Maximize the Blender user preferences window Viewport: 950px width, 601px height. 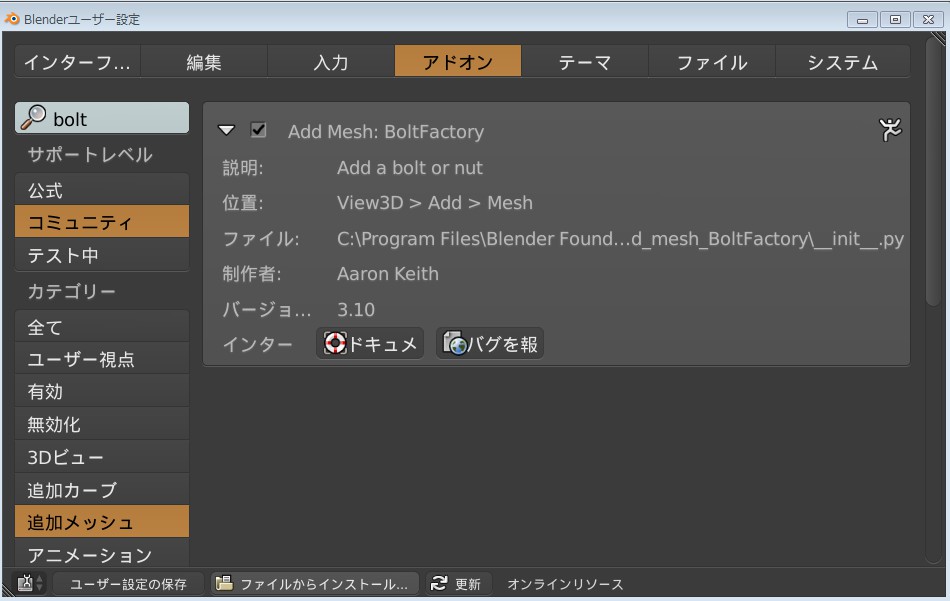(x=895, y=19)
